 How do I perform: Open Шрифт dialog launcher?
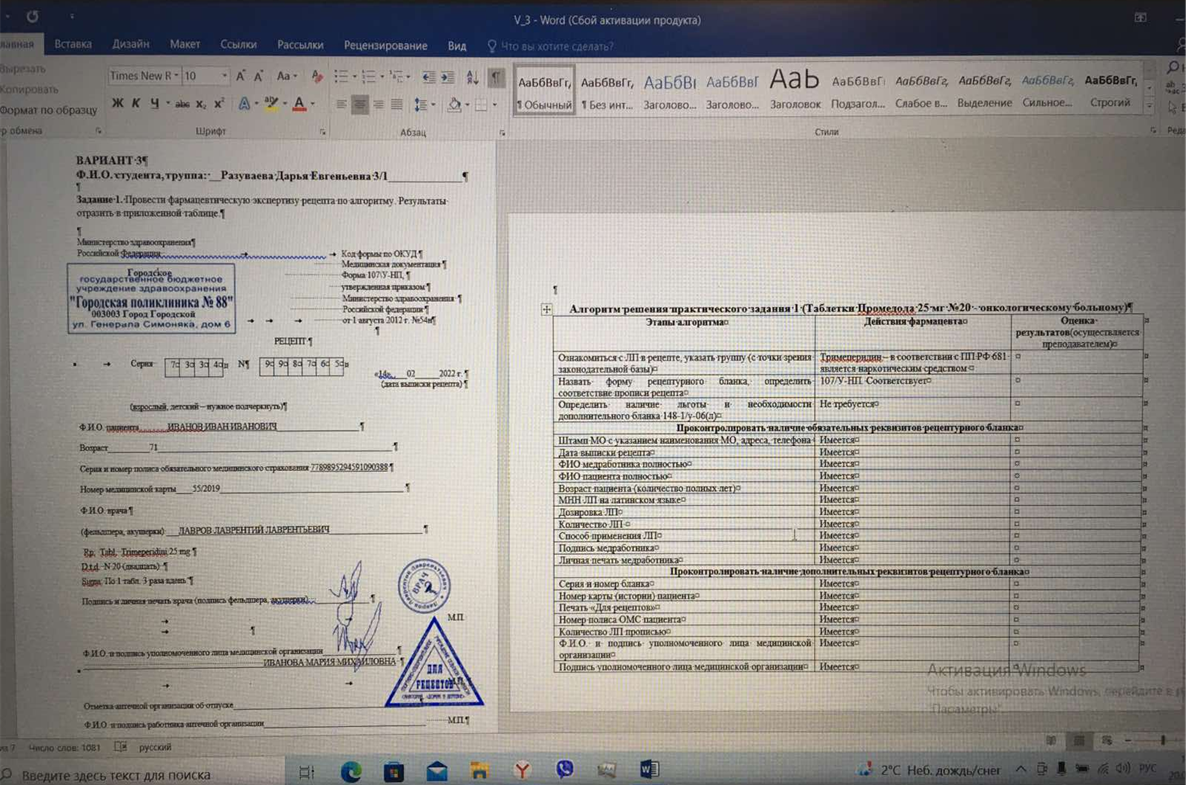(322, 132)
